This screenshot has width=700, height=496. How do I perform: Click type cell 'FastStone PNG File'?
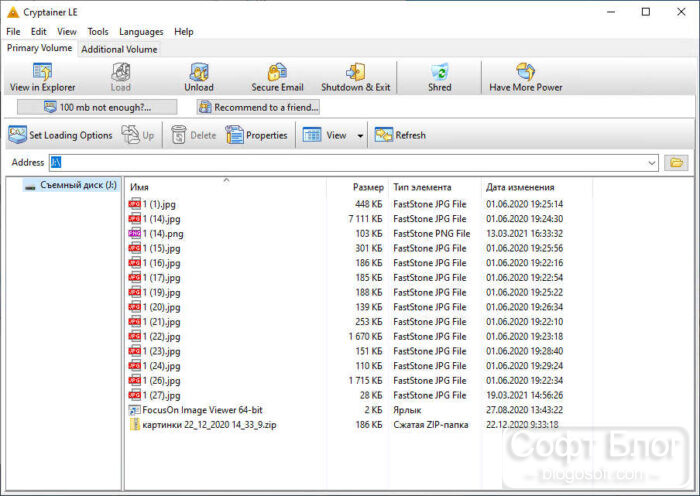point(431,233)
